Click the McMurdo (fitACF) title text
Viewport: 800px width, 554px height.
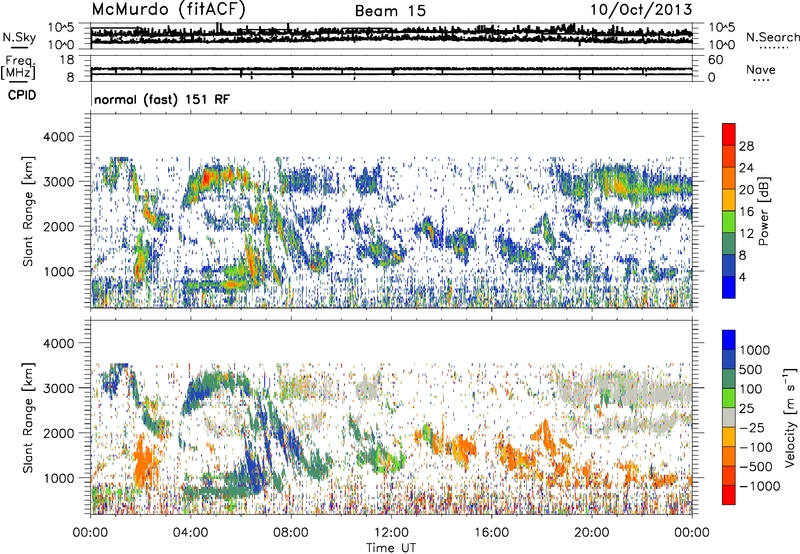pos(168,10)
